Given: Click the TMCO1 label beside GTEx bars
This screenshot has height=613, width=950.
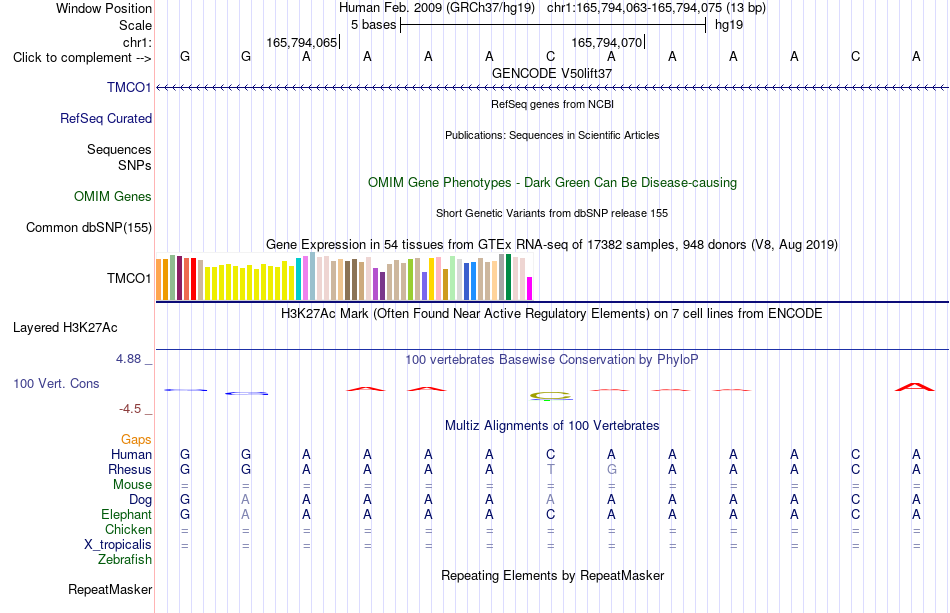Looking at the screenshot, I should click(x=129, y=278).
